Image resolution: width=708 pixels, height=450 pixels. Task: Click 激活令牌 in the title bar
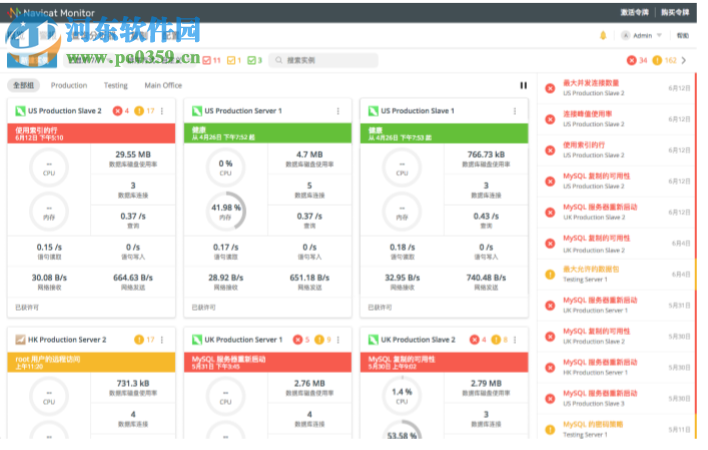coord(634,13)
